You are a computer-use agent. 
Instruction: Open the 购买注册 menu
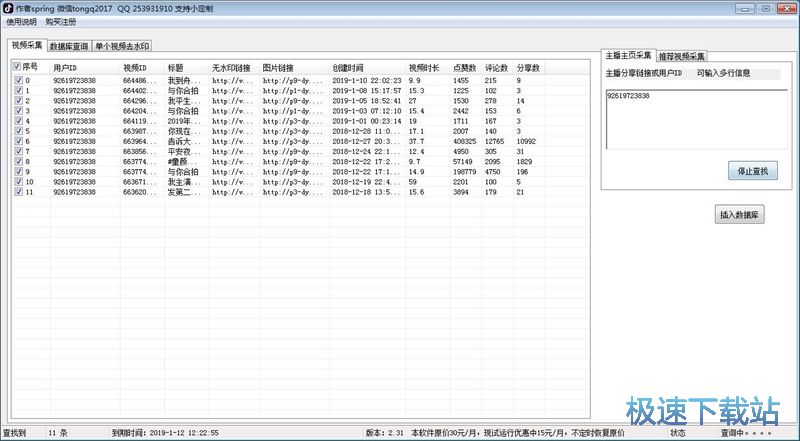pos(62,22)
